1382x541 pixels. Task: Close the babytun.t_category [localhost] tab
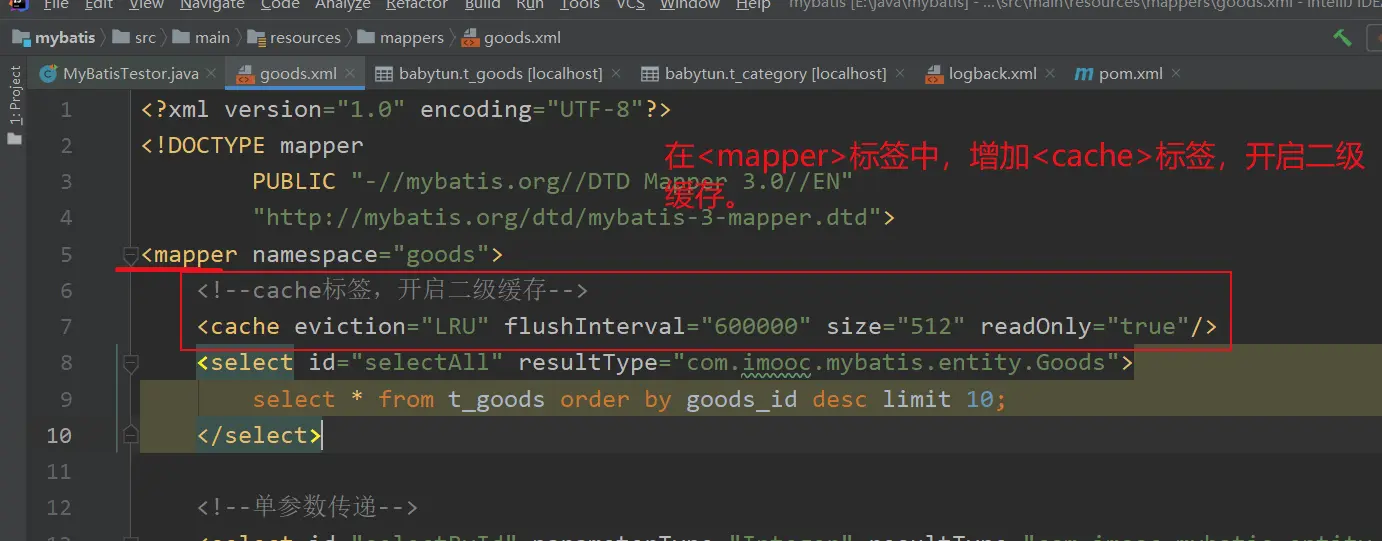click(901, 74)
